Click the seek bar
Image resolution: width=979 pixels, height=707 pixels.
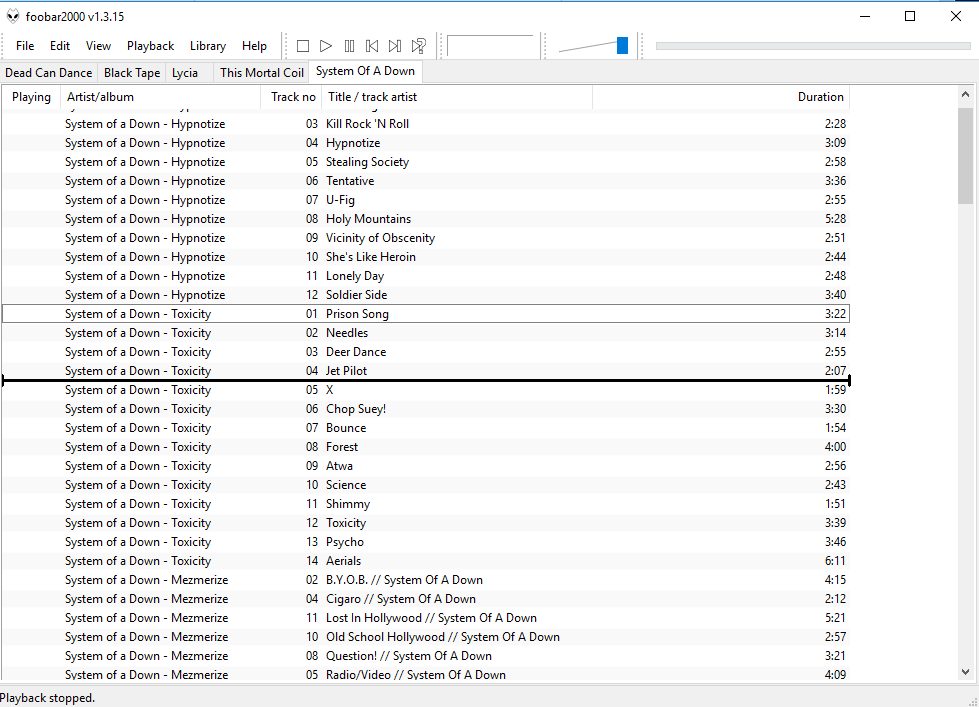click(x=813, y=46)
